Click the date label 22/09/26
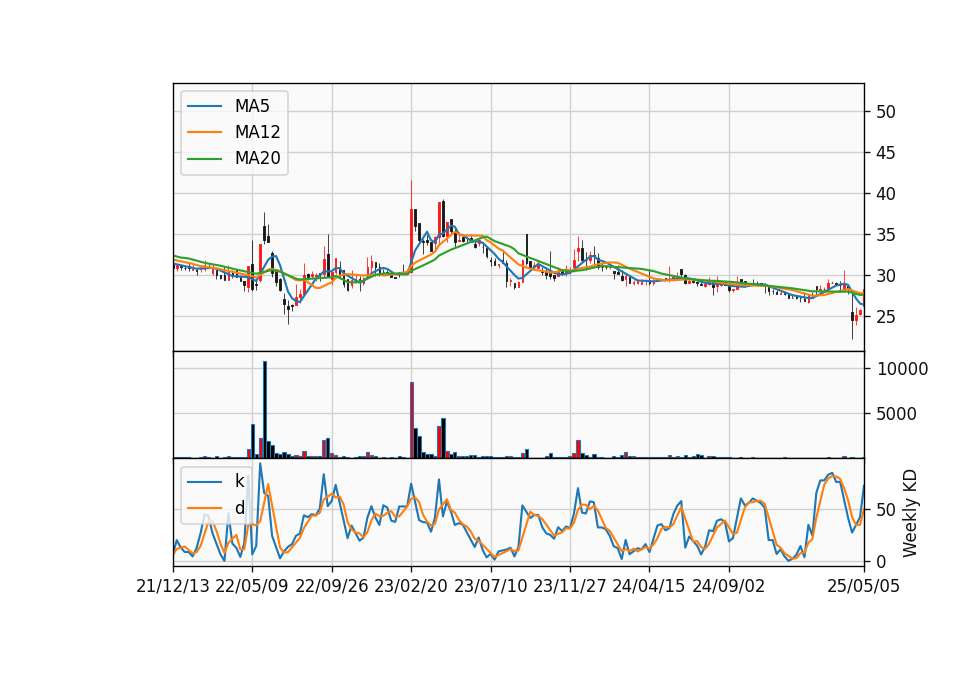The height and width of the screenshot is (690, 960). (x=332, y=586)
